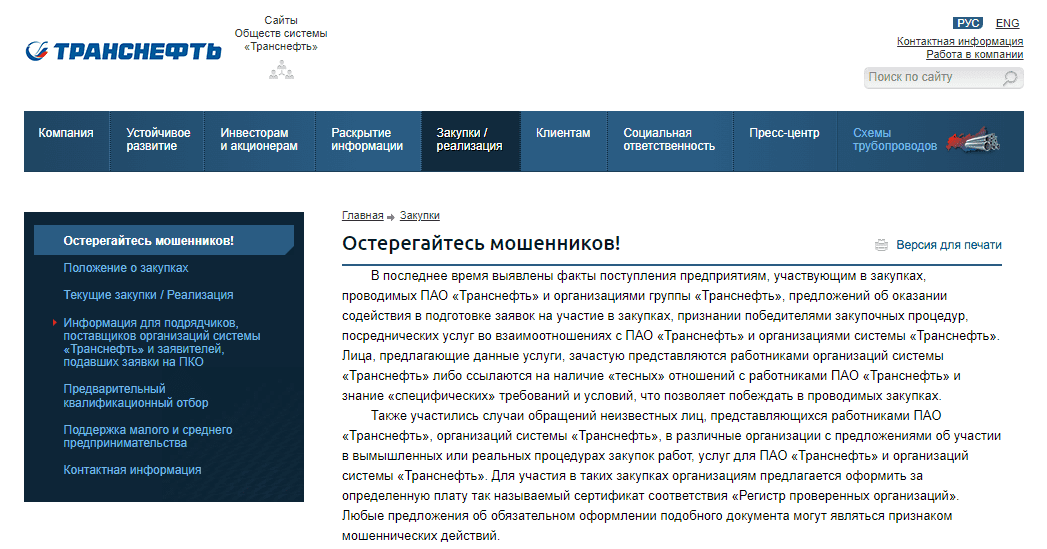Image resolution: width=1047 pixels, height=549 pixels.
Task: Switch language to ENG
Action: click(1007, 23)
